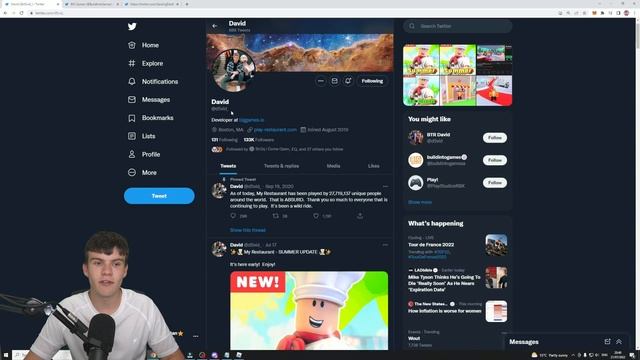
Task: Reload the page with browser refresh
Action: [x=22, y=13]
